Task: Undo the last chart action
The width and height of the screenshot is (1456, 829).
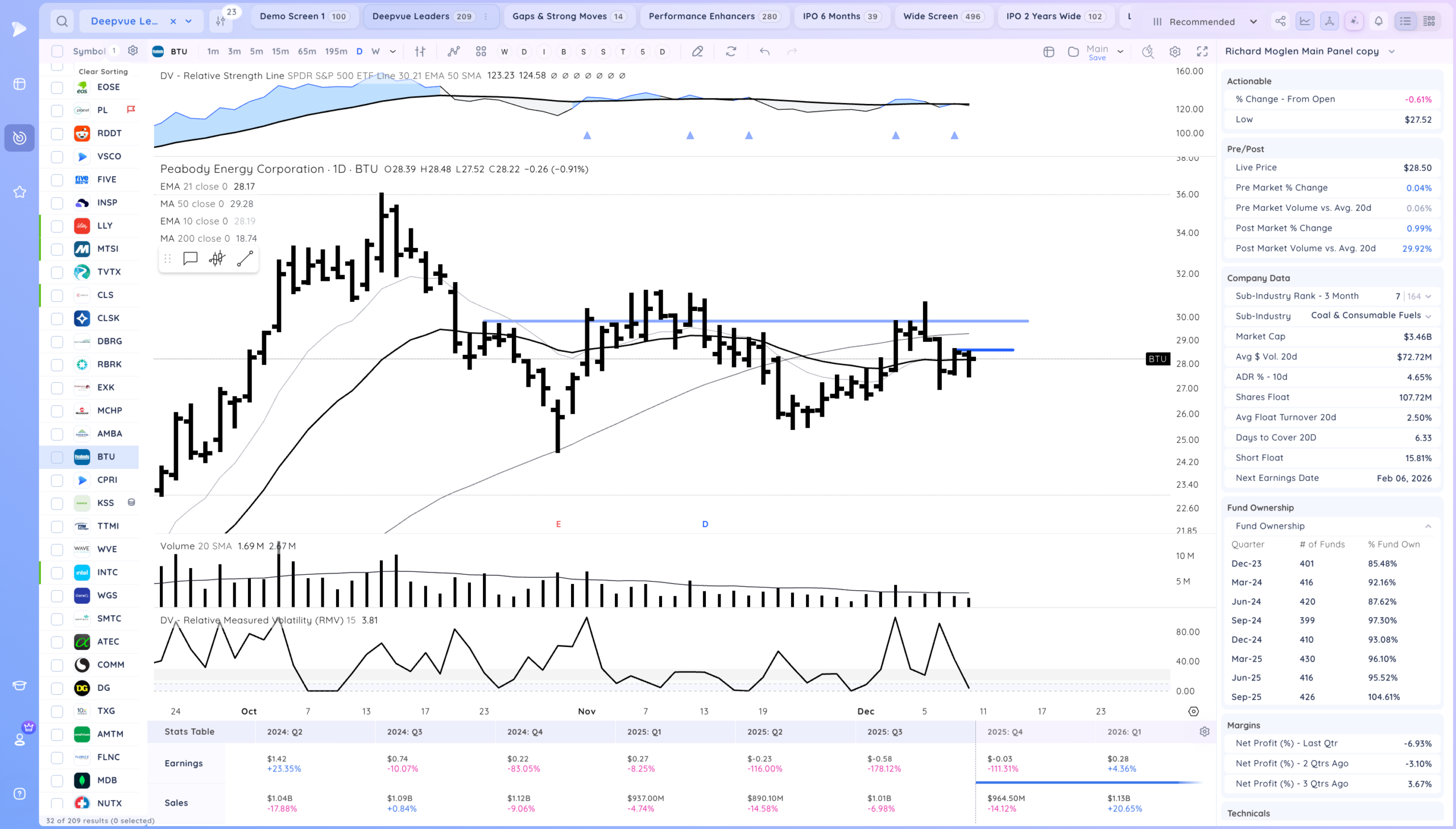Action: [764, 52]
